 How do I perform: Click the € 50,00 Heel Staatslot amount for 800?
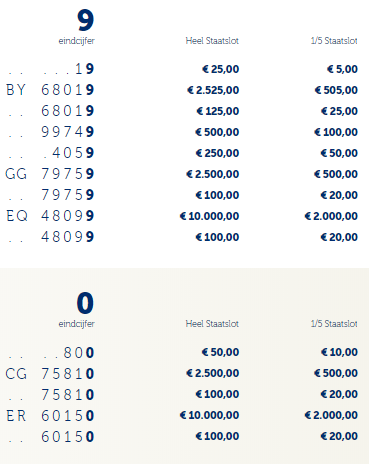(220, 352)
